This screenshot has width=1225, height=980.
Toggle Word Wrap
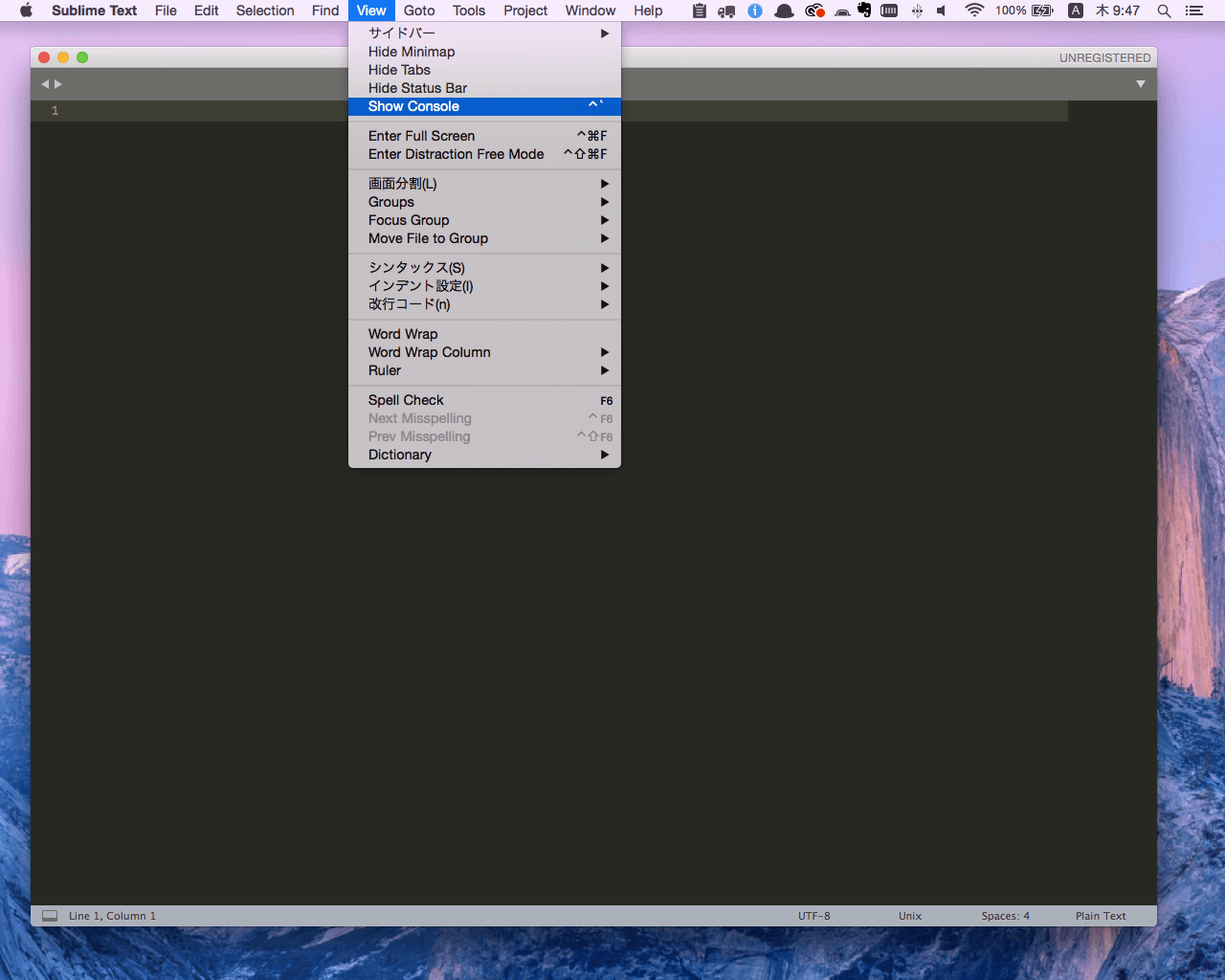pyautogui.click(x=484, y=334)
